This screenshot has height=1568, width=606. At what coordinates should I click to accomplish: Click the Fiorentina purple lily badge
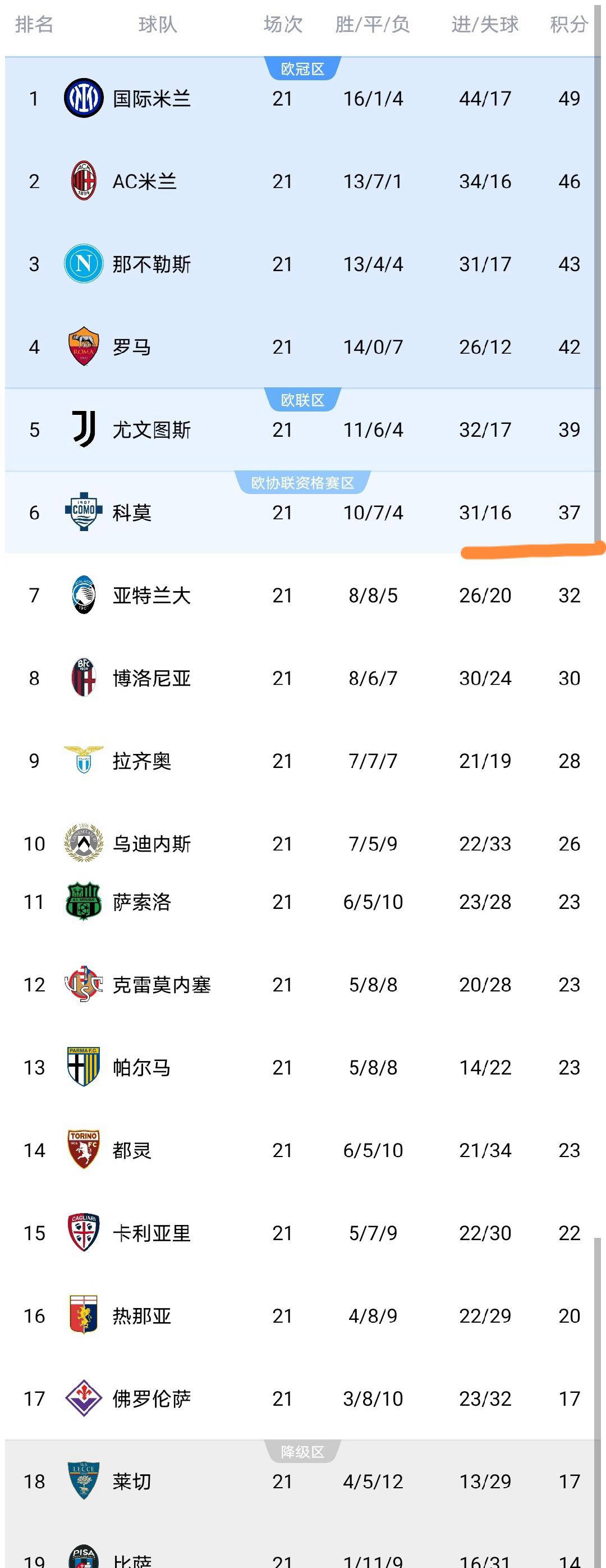coord(84,1397)
